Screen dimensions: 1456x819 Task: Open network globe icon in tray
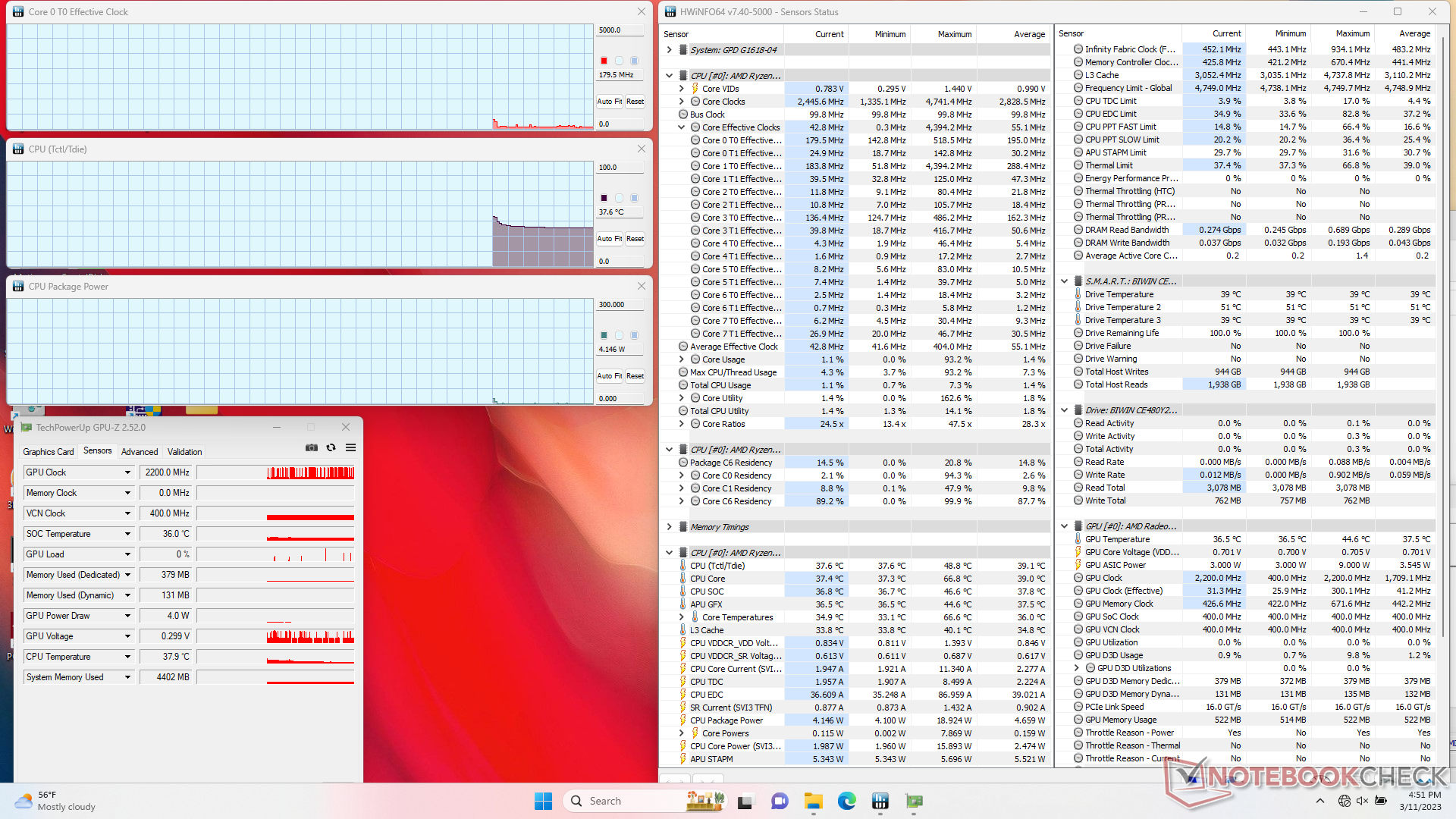[1345, 801]
